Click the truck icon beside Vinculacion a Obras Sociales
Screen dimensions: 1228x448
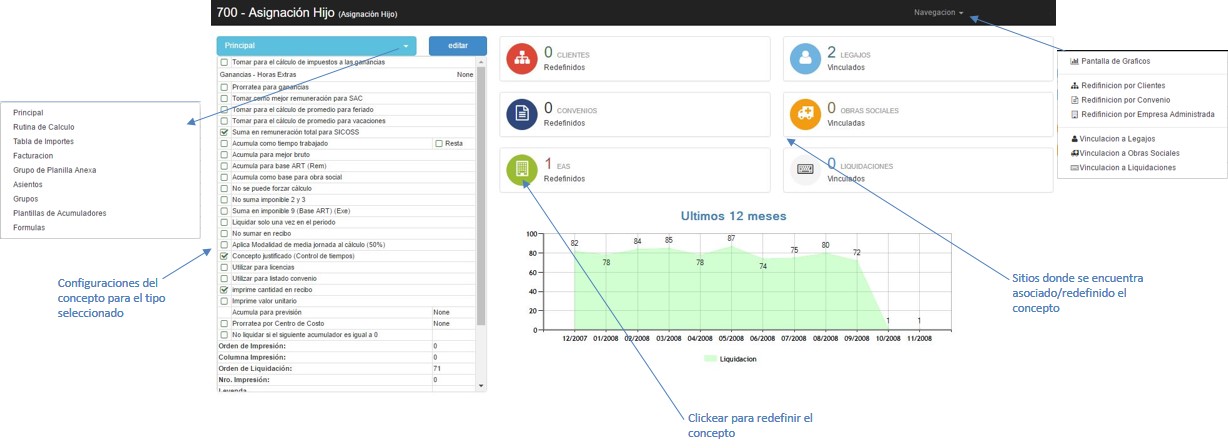(1075, 153)
